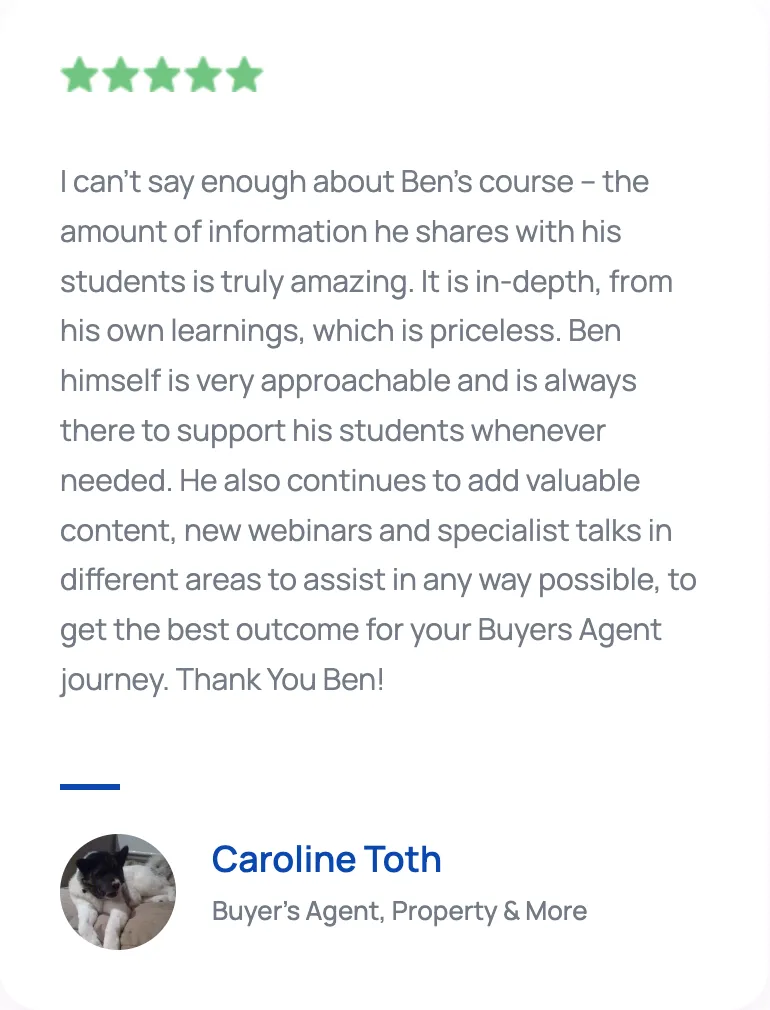Click the Caroline Toth name heading

326,859
